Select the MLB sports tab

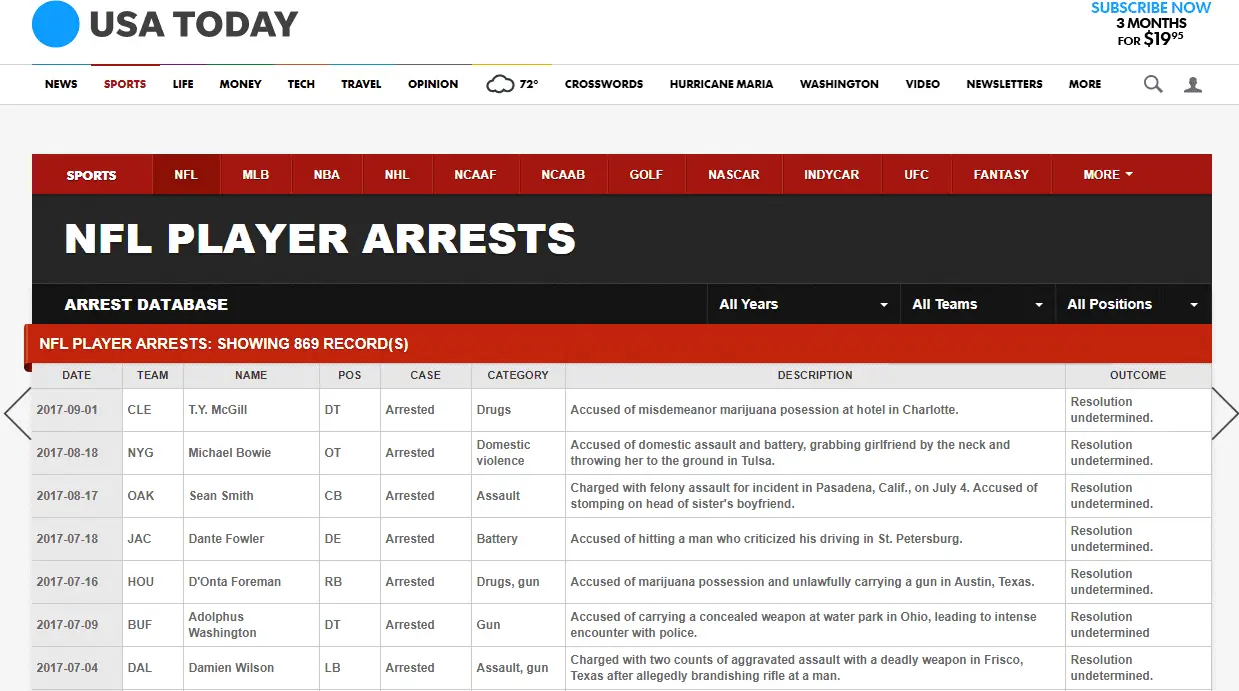[256, 174]
